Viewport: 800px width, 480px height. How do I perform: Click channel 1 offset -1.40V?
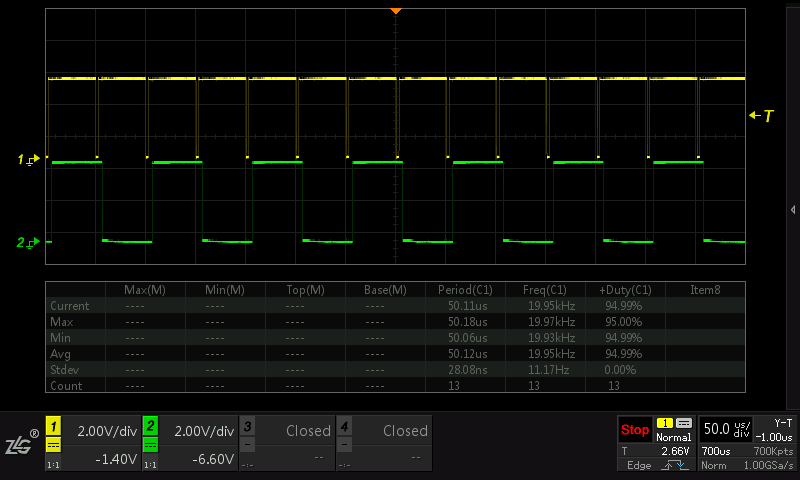click(116, 459)
